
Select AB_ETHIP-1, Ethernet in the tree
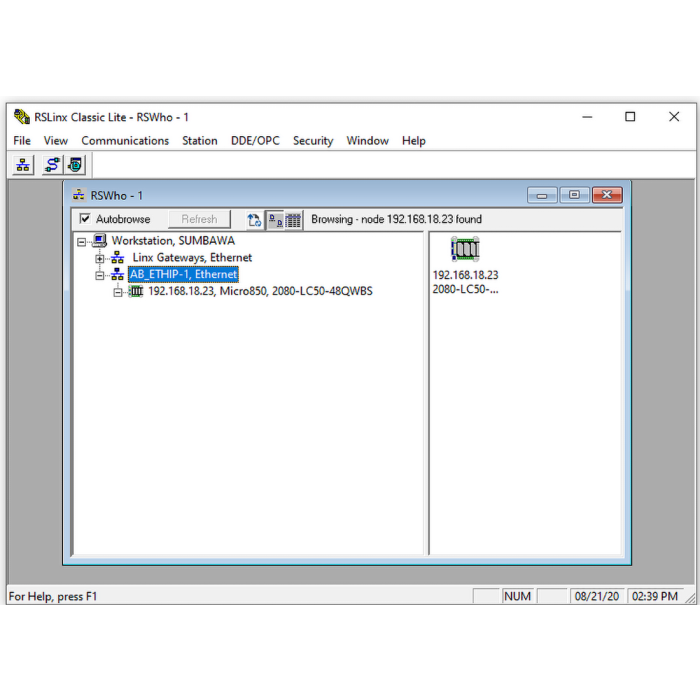click(x=183, y=275)
